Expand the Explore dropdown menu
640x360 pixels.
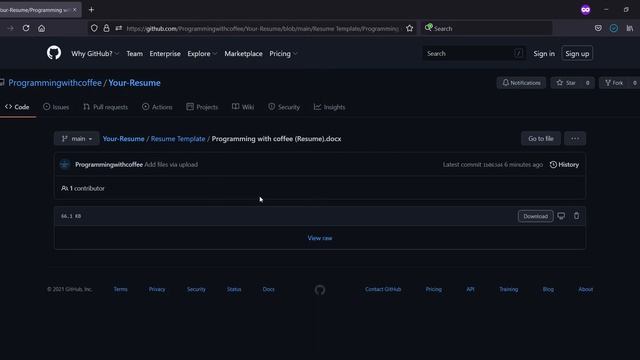click(202, 53)
